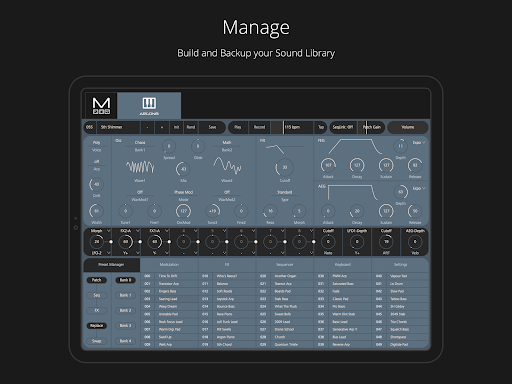Click the Volume slider bar

[x=408, y=127]
